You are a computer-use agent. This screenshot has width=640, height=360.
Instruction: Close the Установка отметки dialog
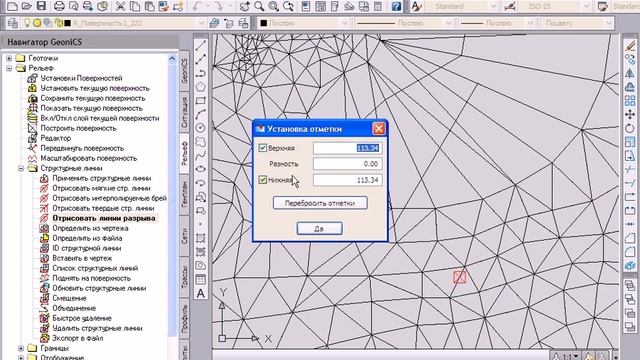(379, 129)
